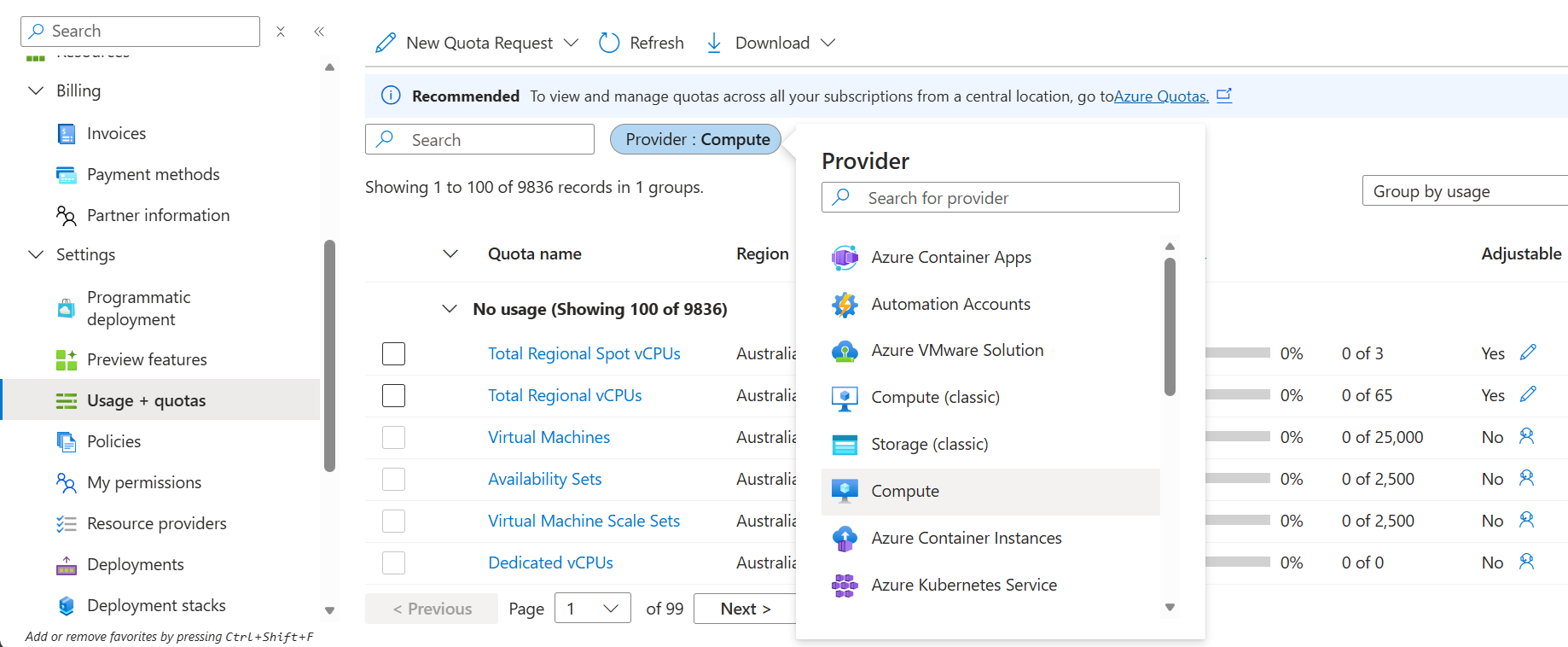Image resolution: width=1568 pixels, height=647 pixels.
Task: Click the external link icon beside Azure Quotas
Action: 1224,96
